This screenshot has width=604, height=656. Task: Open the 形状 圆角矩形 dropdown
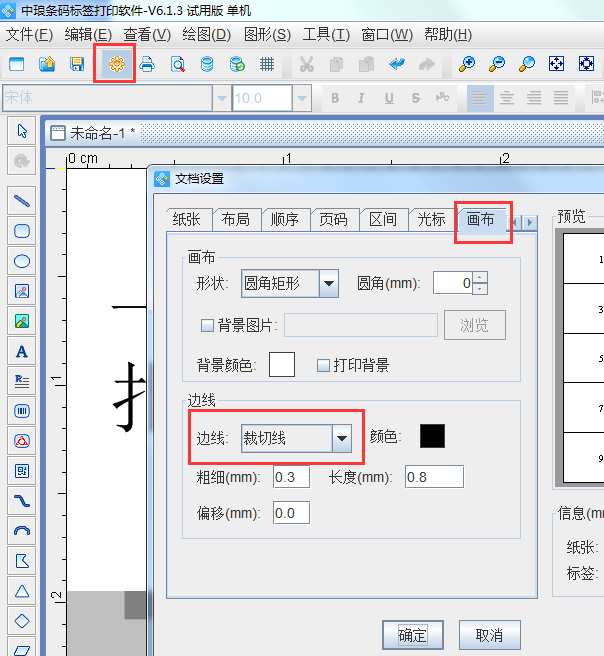point(329,284)
